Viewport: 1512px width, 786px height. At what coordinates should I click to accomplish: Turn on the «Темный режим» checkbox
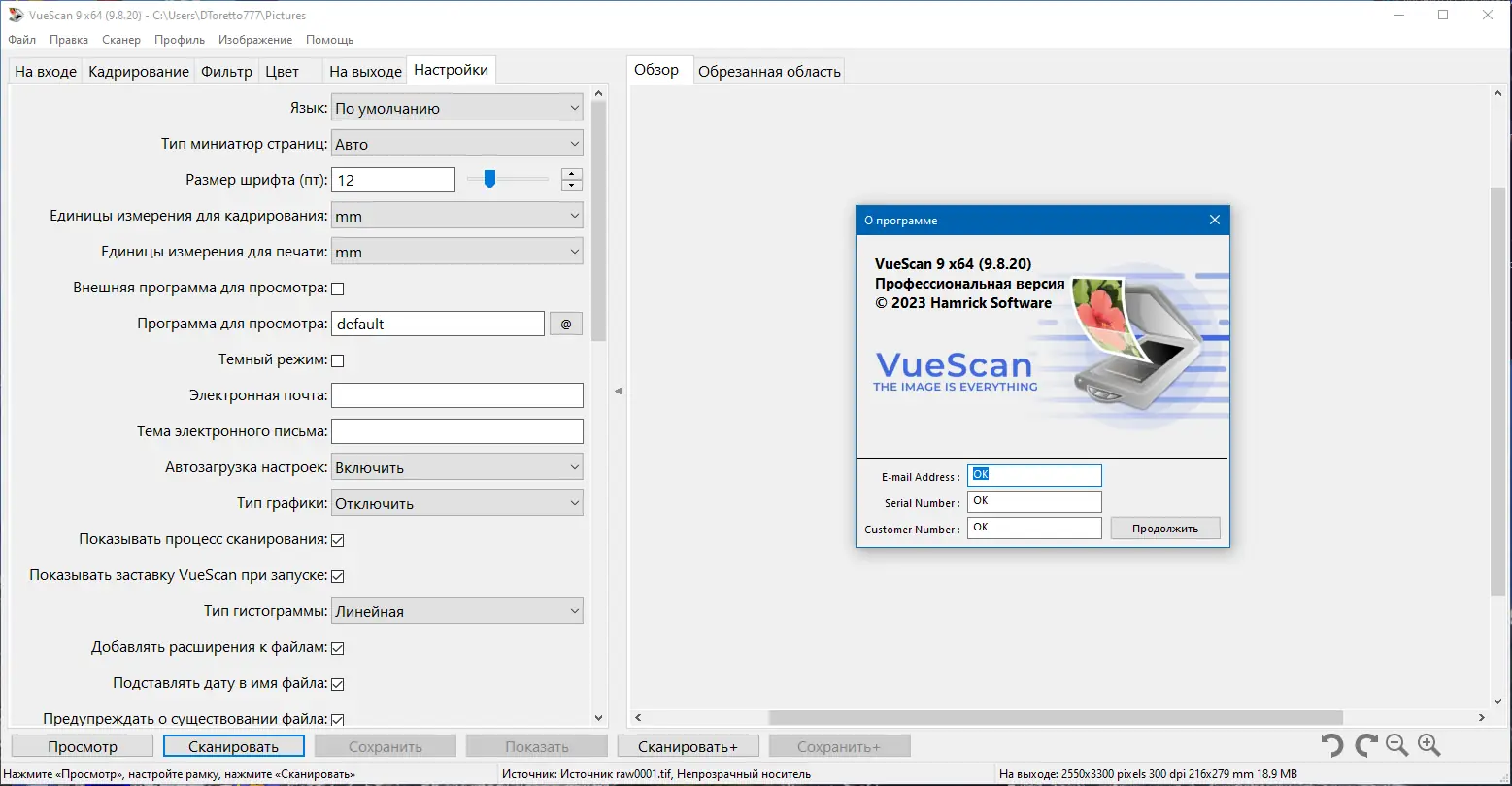338,360
